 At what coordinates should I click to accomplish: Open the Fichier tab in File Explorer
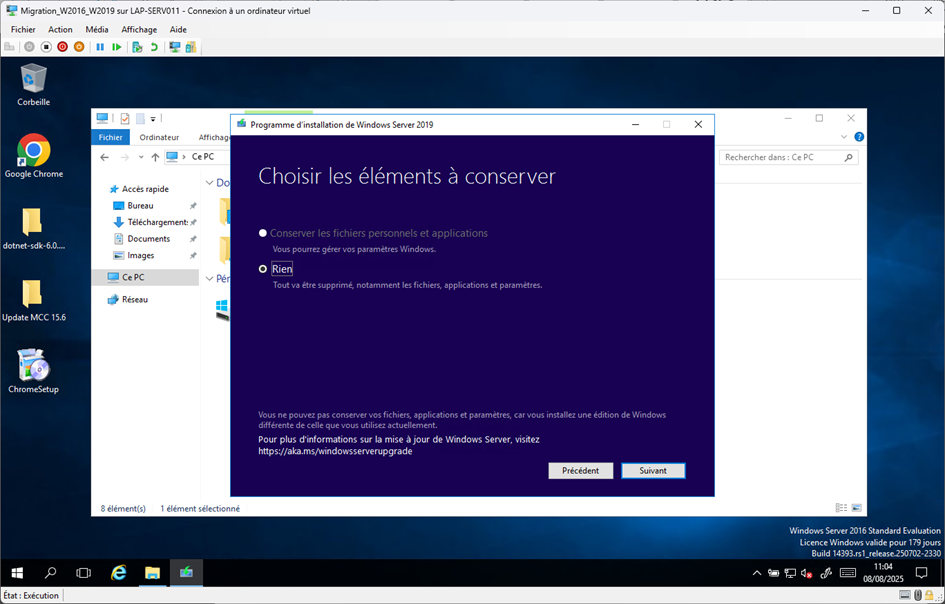pos(110,137)
